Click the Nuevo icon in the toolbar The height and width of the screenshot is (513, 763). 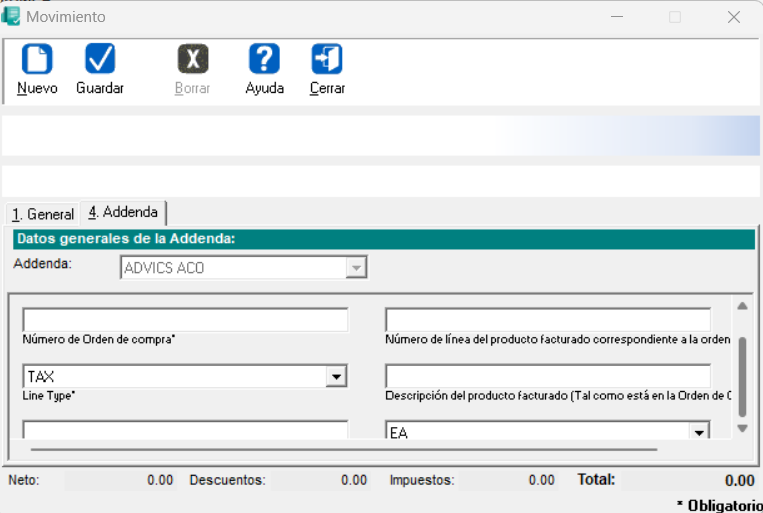(x=37, y=61)
